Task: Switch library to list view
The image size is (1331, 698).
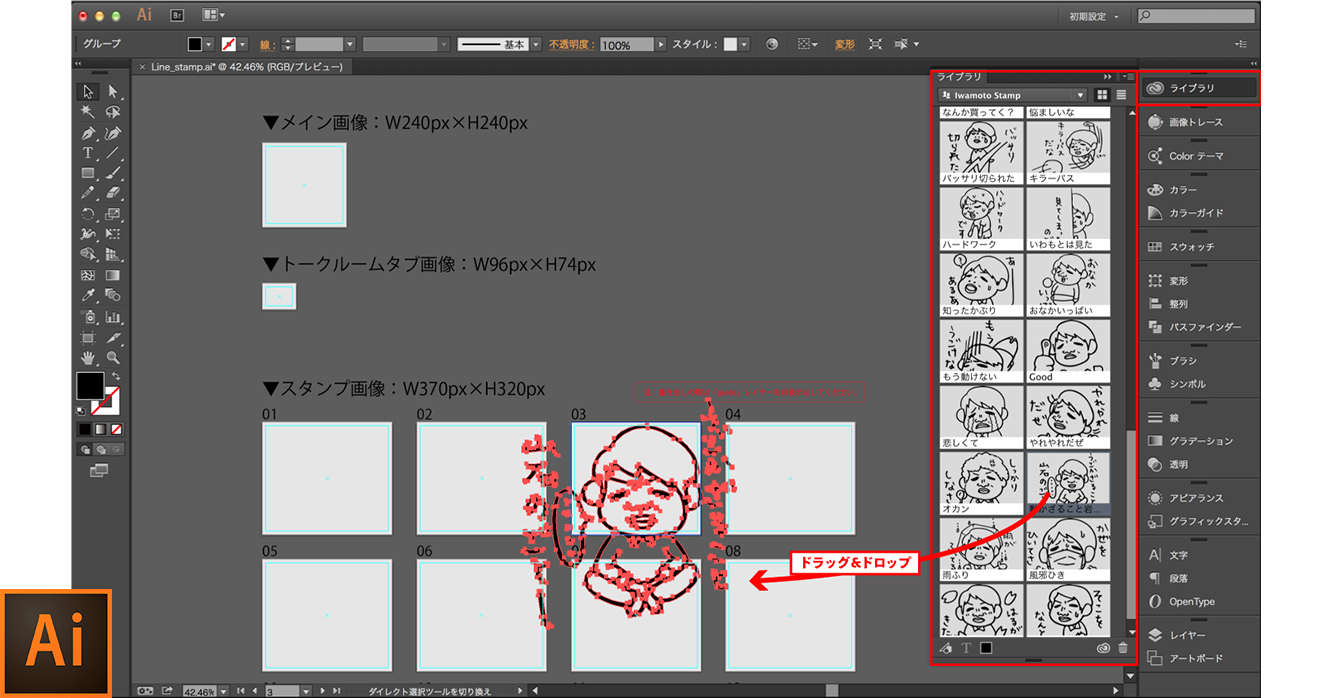Action: [x=1121, y=95]
